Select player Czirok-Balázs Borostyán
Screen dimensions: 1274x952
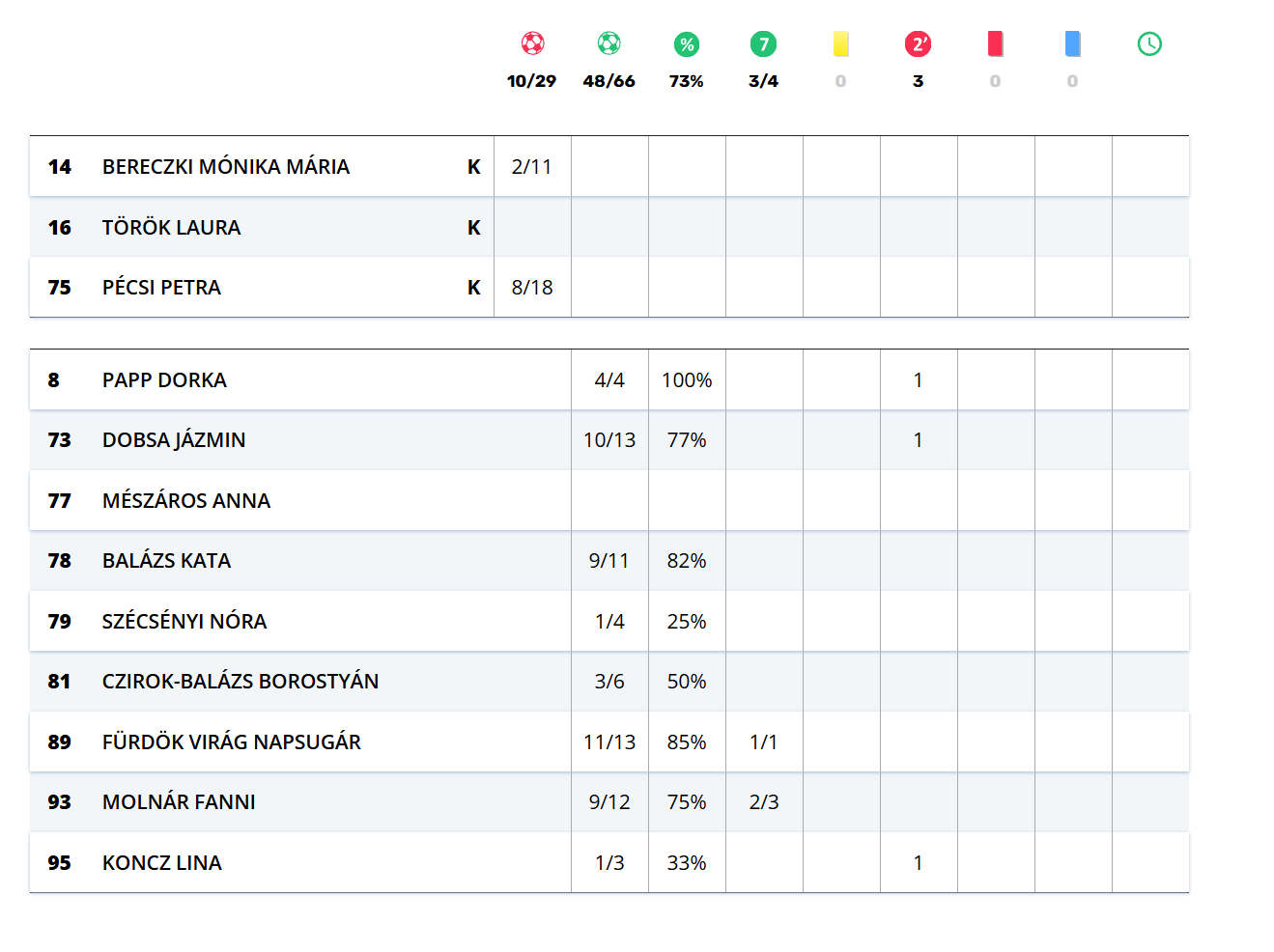coord(240,682)
